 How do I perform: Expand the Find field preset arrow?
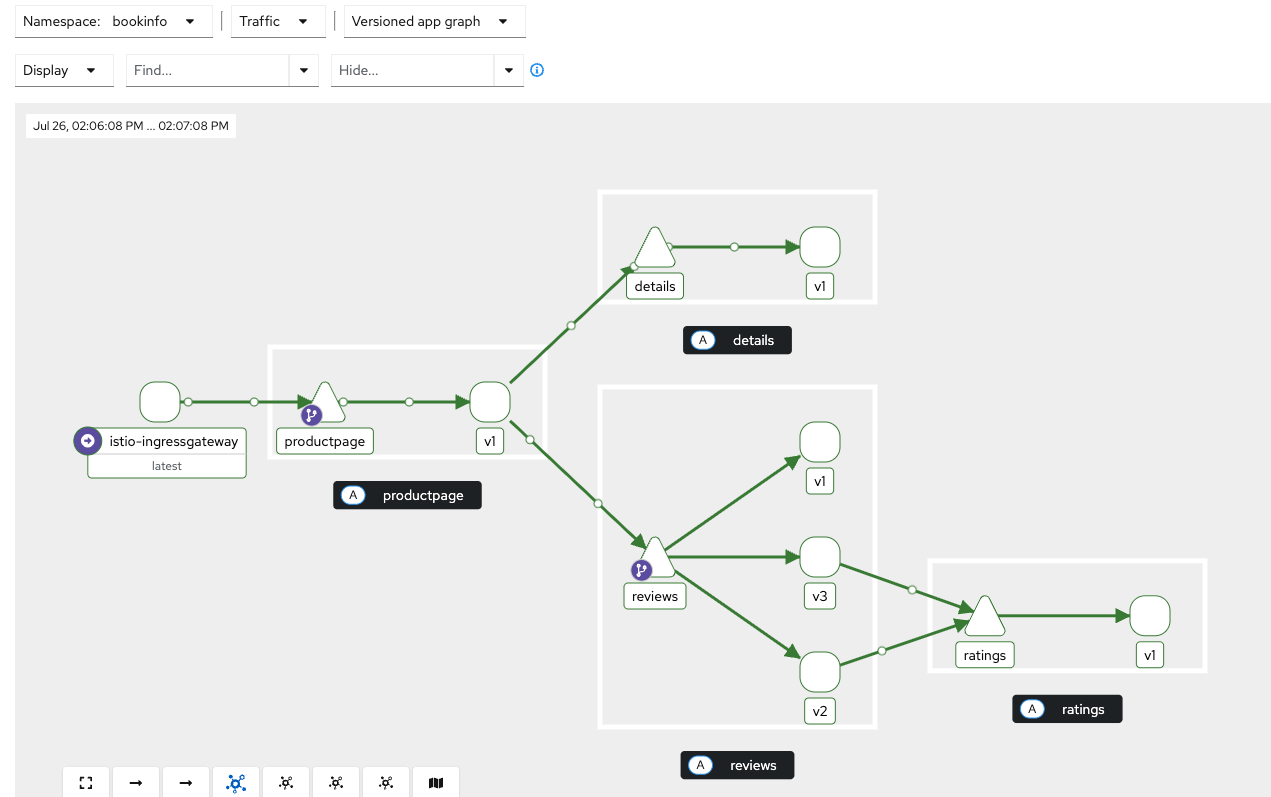pyautogui.click(x=304, y=70)
